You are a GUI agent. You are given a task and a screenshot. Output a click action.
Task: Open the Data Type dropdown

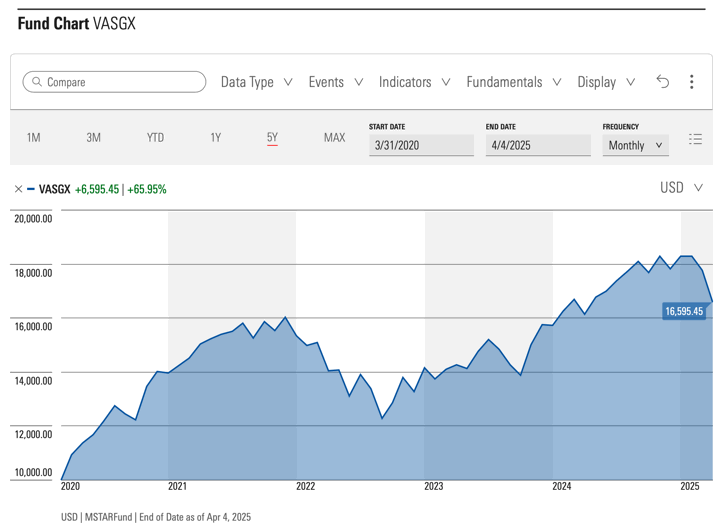256,82
